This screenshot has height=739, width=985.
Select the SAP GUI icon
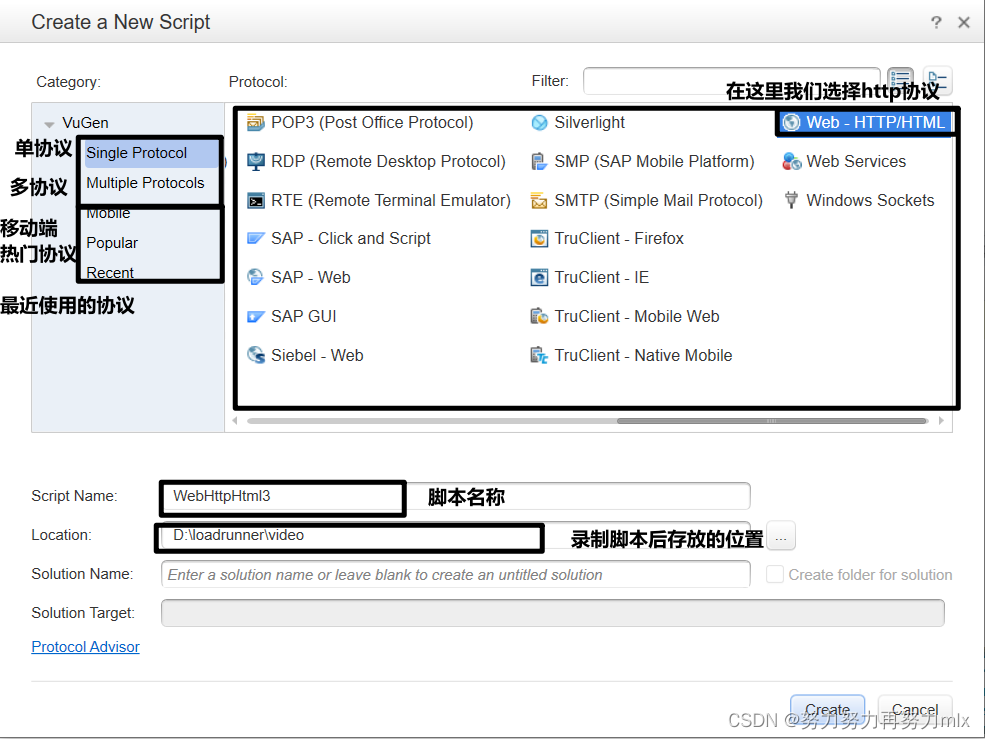[256, 316]
